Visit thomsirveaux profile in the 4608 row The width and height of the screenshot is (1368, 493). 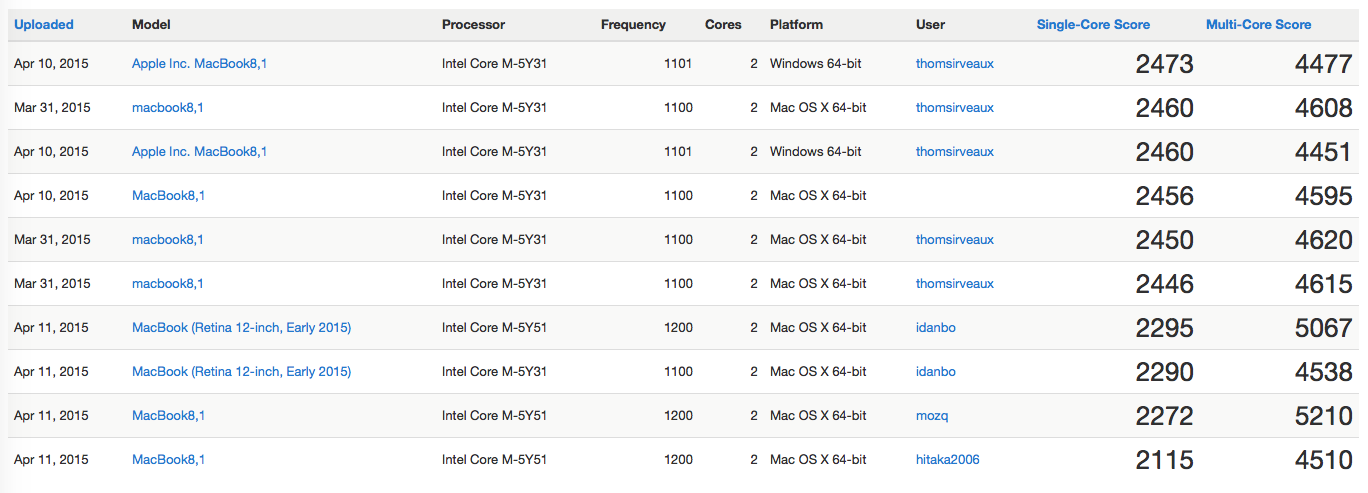click(x=955, y=107)
